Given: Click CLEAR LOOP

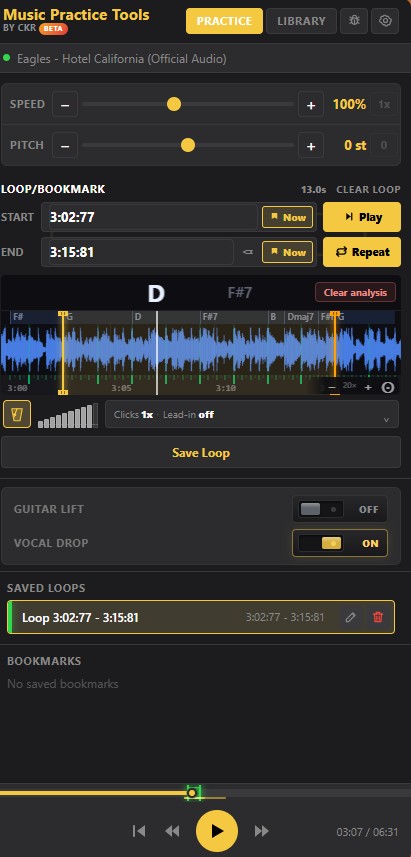Looking at the screenshot, I should (368, 190).
